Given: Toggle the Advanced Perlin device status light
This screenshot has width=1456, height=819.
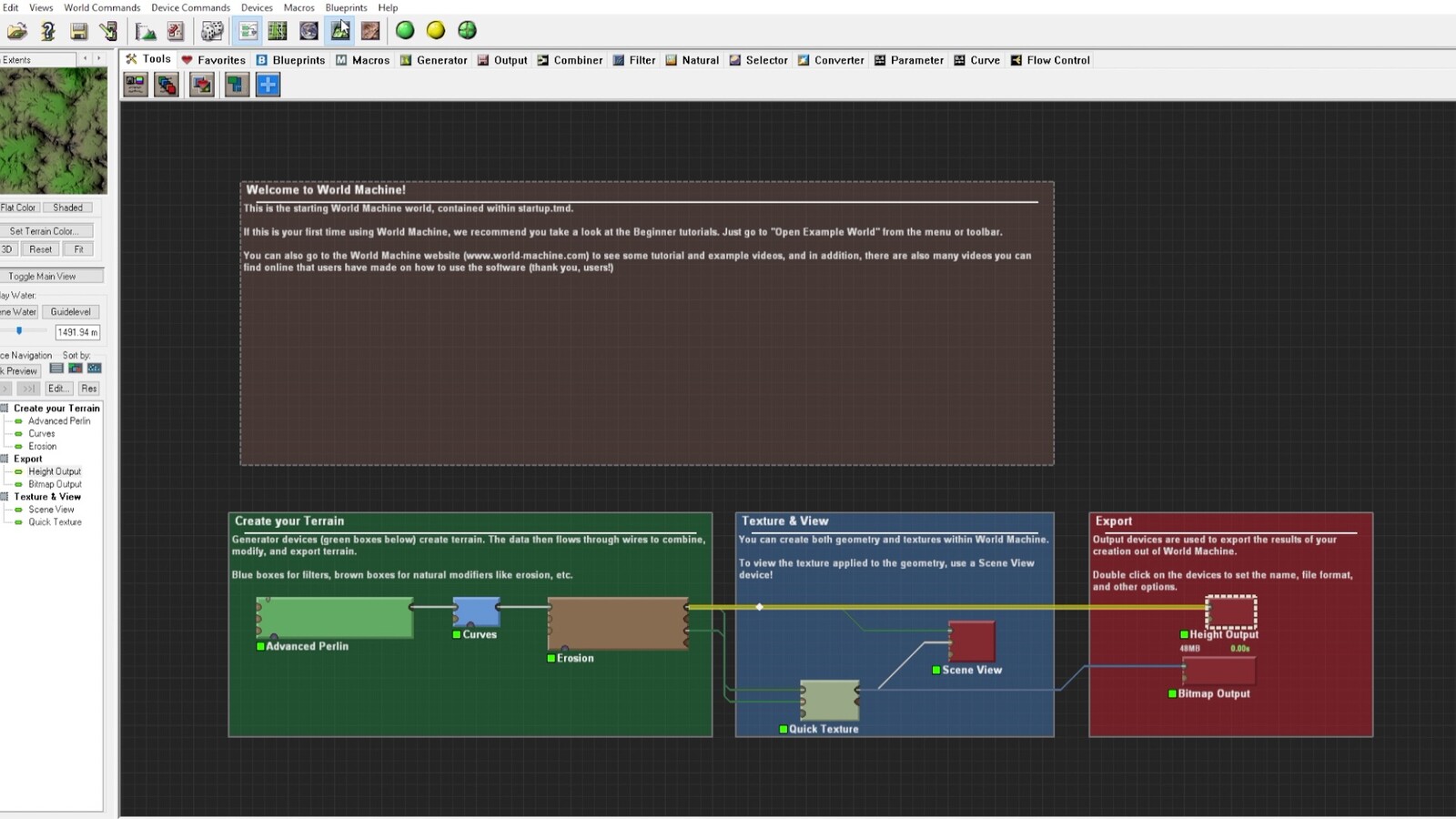Looking at the screenshot, I should tap(260, 646).
